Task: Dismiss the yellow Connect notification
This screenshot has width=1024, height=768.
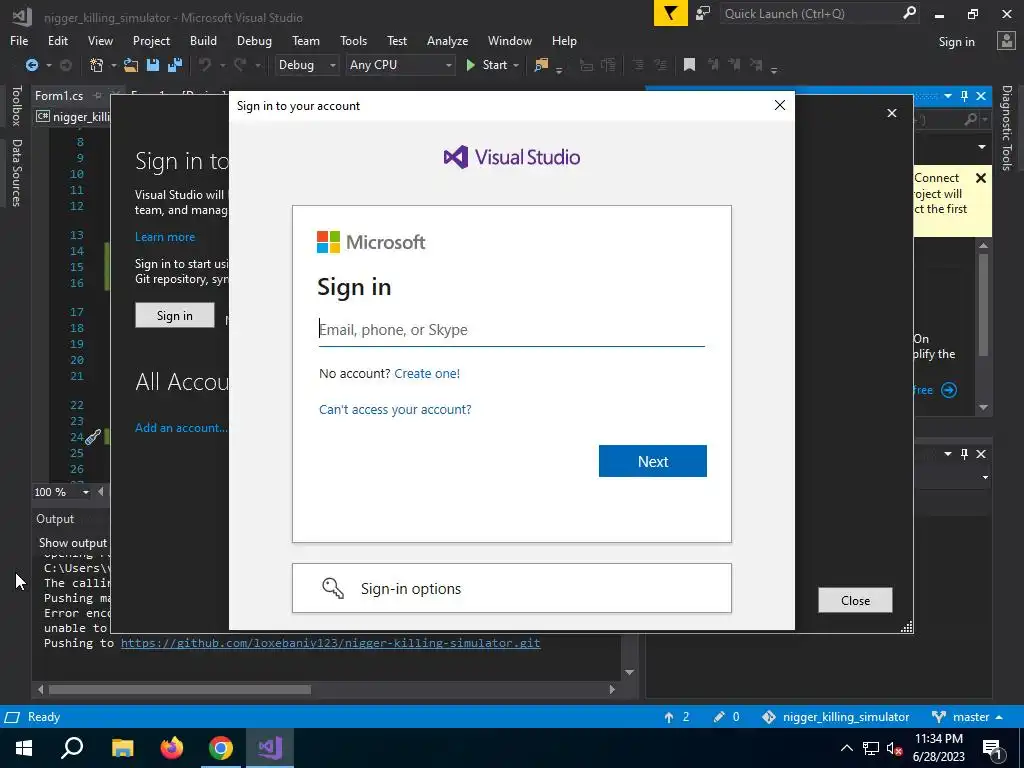Action: tap(980, 178)
